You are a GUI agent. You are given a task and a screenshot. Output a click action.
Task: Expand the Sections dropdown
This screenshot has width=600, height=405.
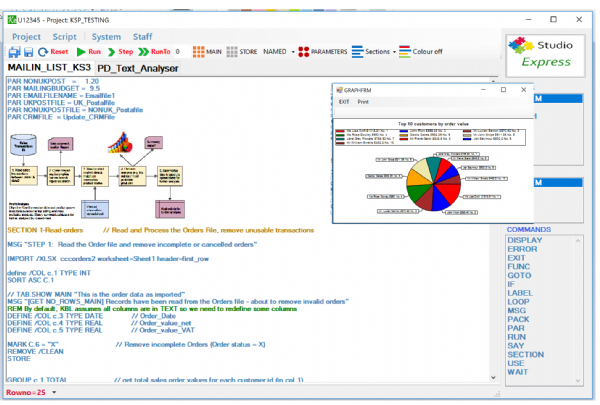click(x=393, y=51)
